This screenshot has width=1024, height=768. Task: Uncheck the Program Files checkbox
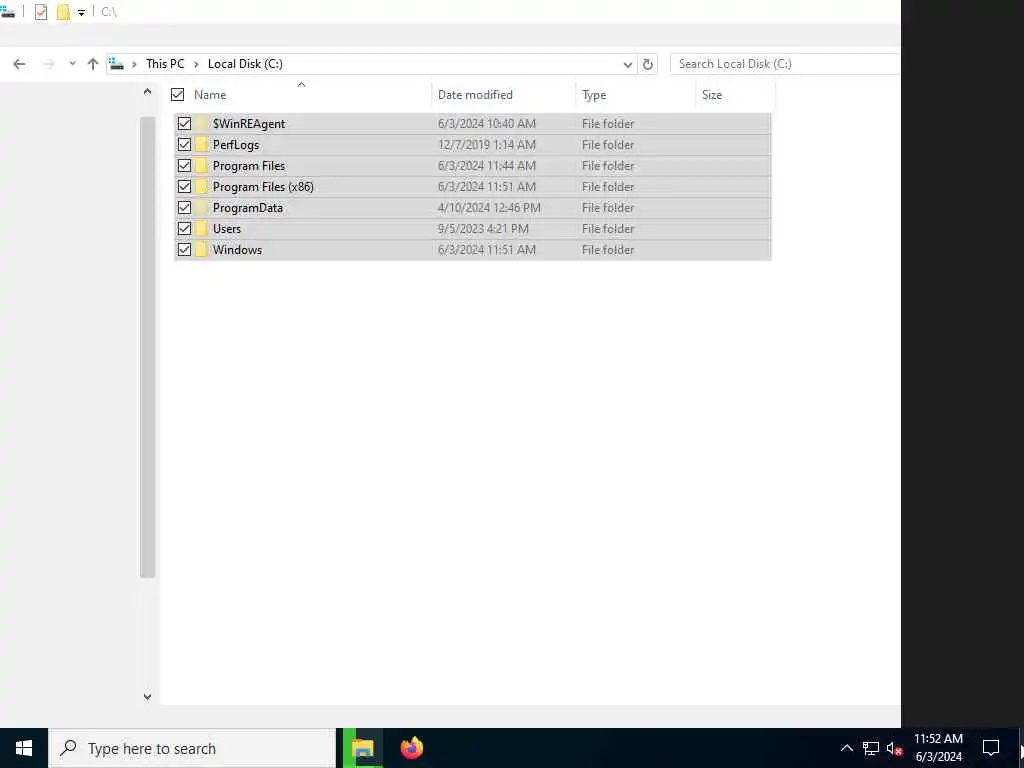pos(184,166)
